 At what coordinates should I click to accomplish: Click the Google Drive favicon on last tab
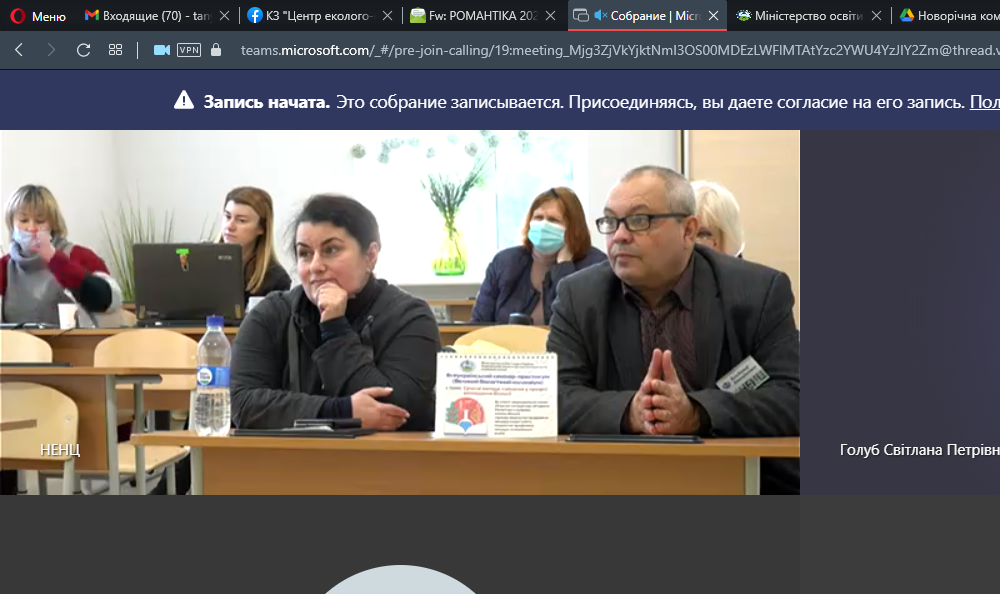pos(907,15)
